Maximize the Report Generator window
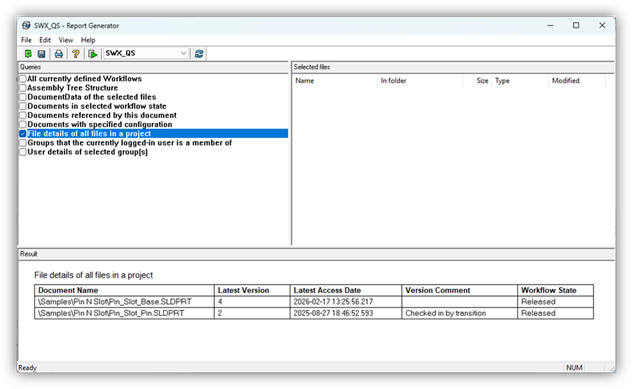The width and height of the screenshot is (632, 389). [576, 25]
